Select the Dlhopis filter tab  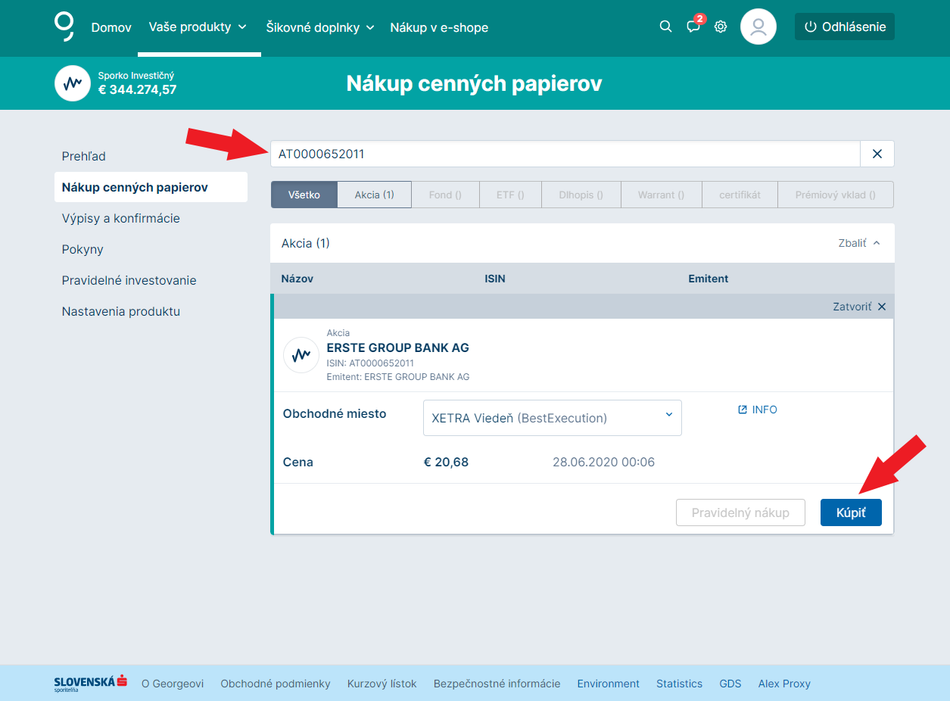tap(581, 194)
